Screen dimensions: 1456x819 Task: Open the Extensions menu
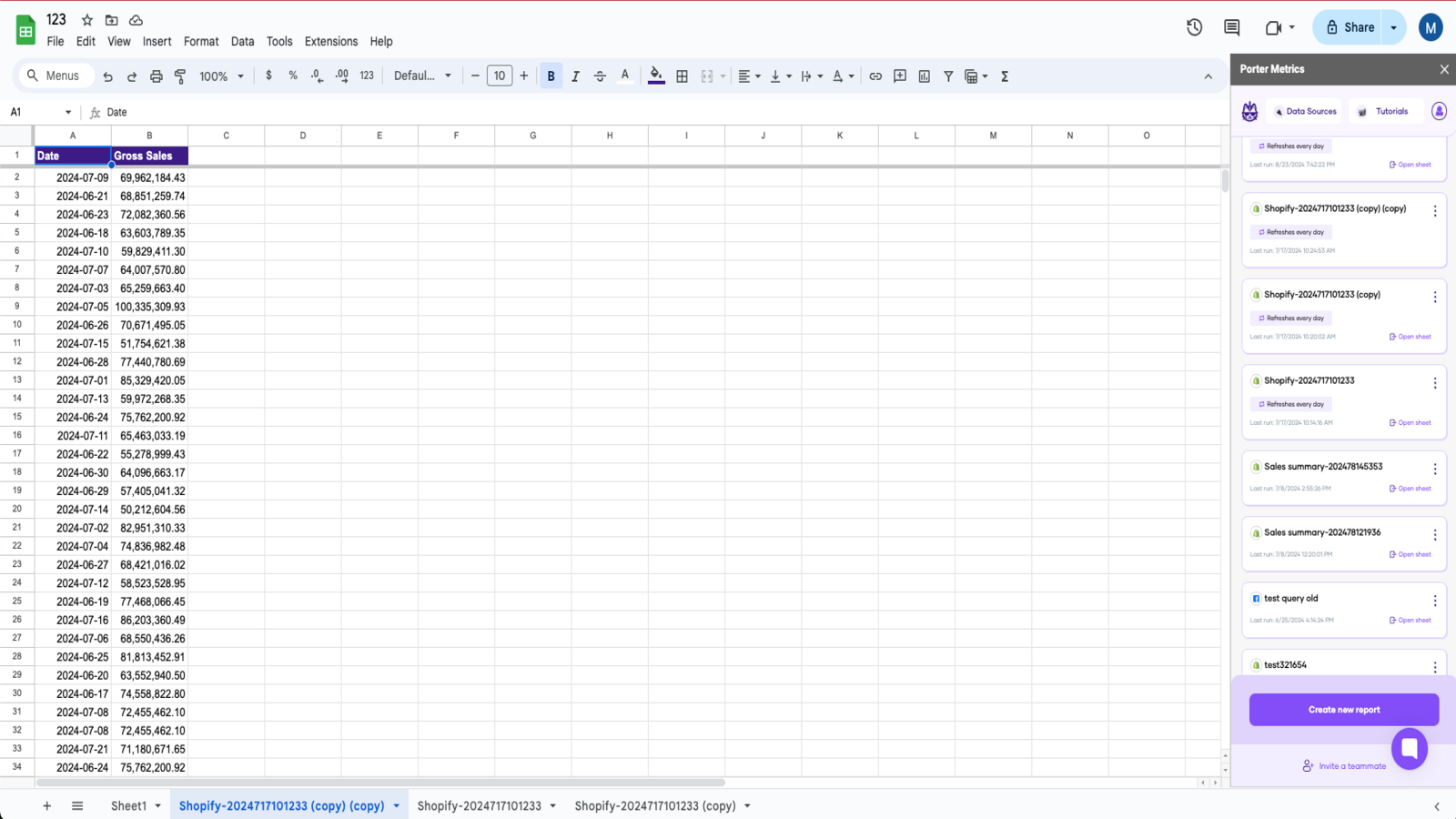330,41
